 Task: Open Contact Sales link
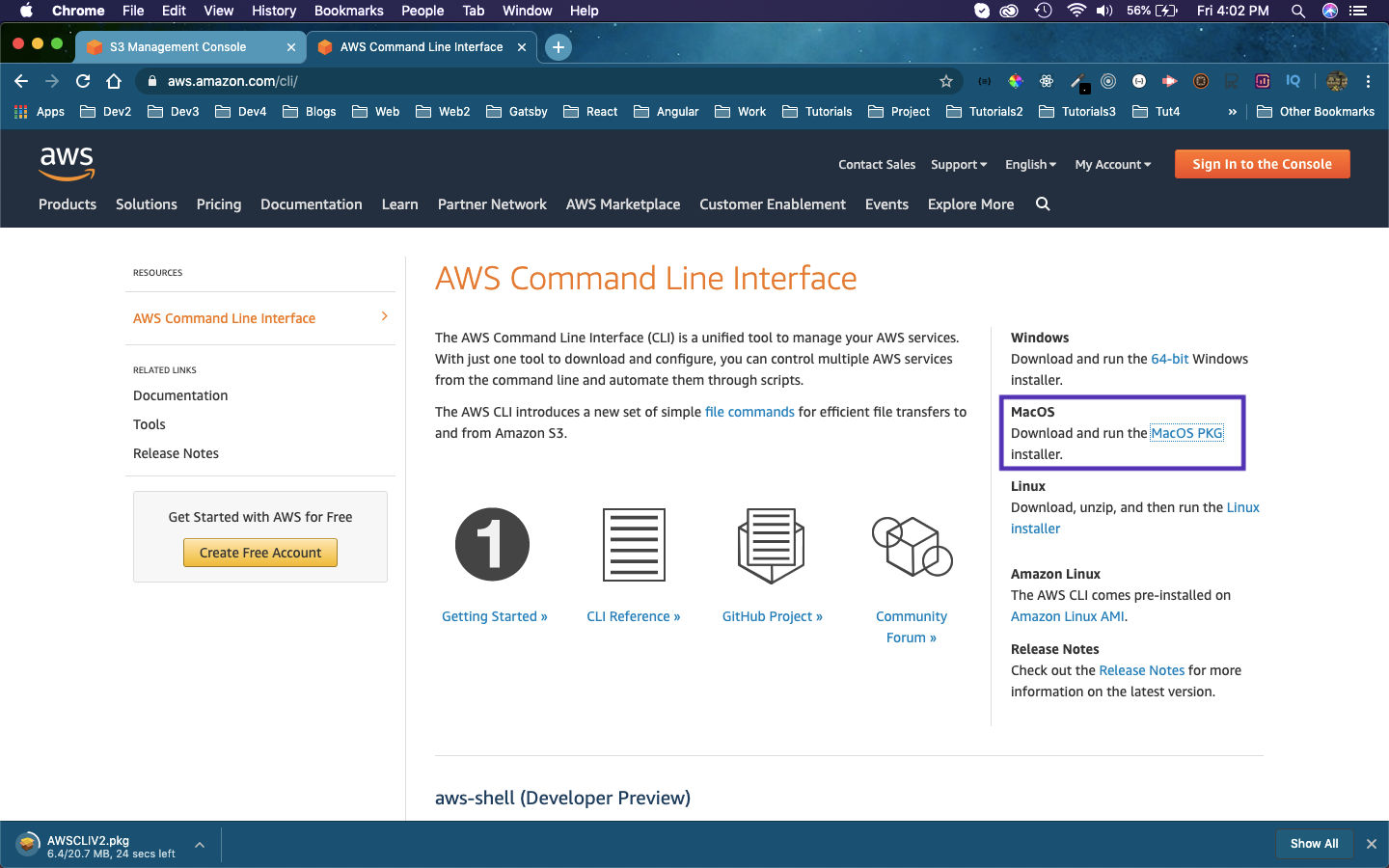877,164
